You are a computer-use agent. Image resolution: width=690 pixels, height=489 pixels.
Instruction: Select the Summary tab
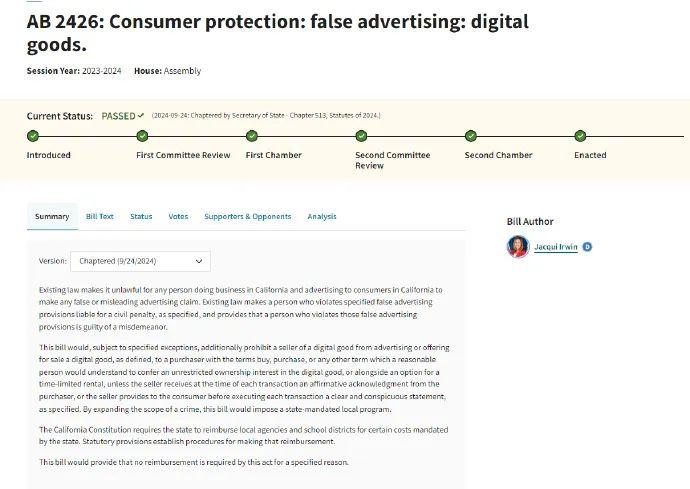click(x=52, y=216)
